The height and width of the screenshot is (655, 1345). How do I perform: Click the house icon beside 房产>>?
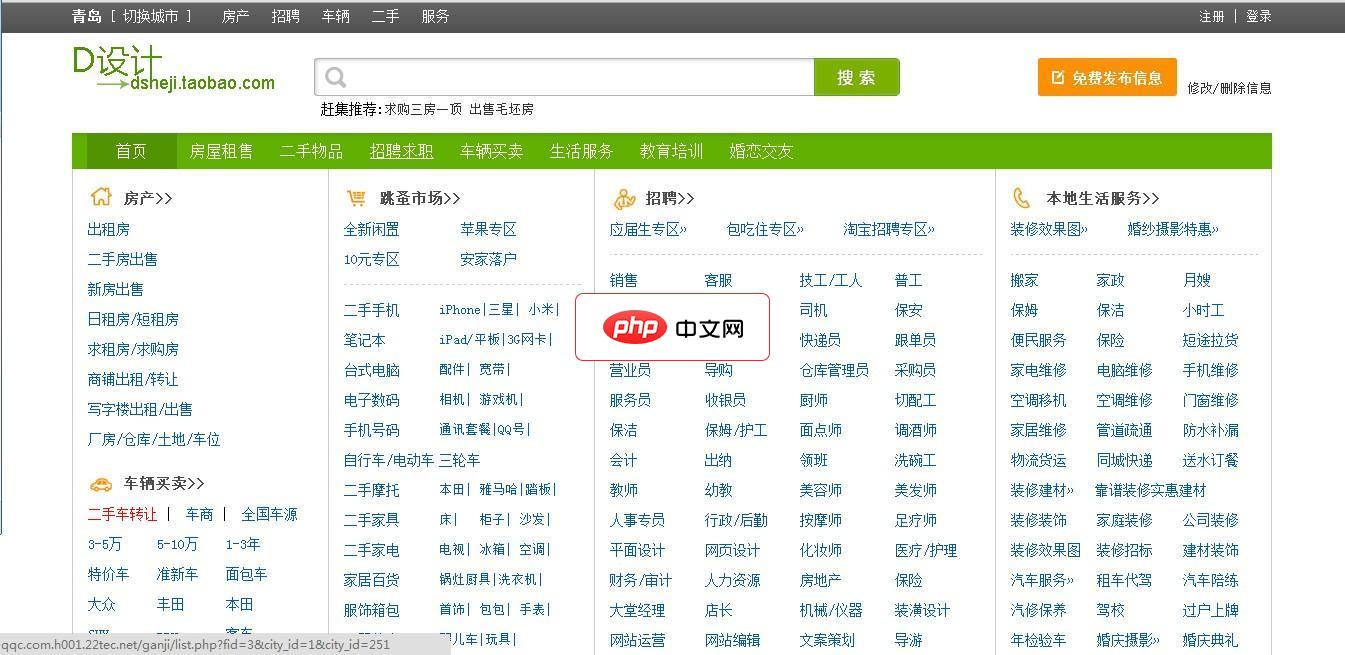101,197
